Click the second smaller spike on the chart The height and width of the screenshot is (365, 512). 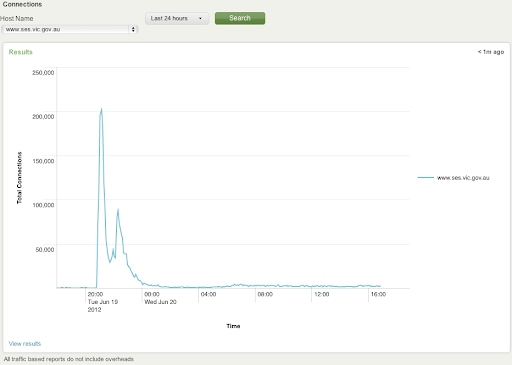point(118,210)
